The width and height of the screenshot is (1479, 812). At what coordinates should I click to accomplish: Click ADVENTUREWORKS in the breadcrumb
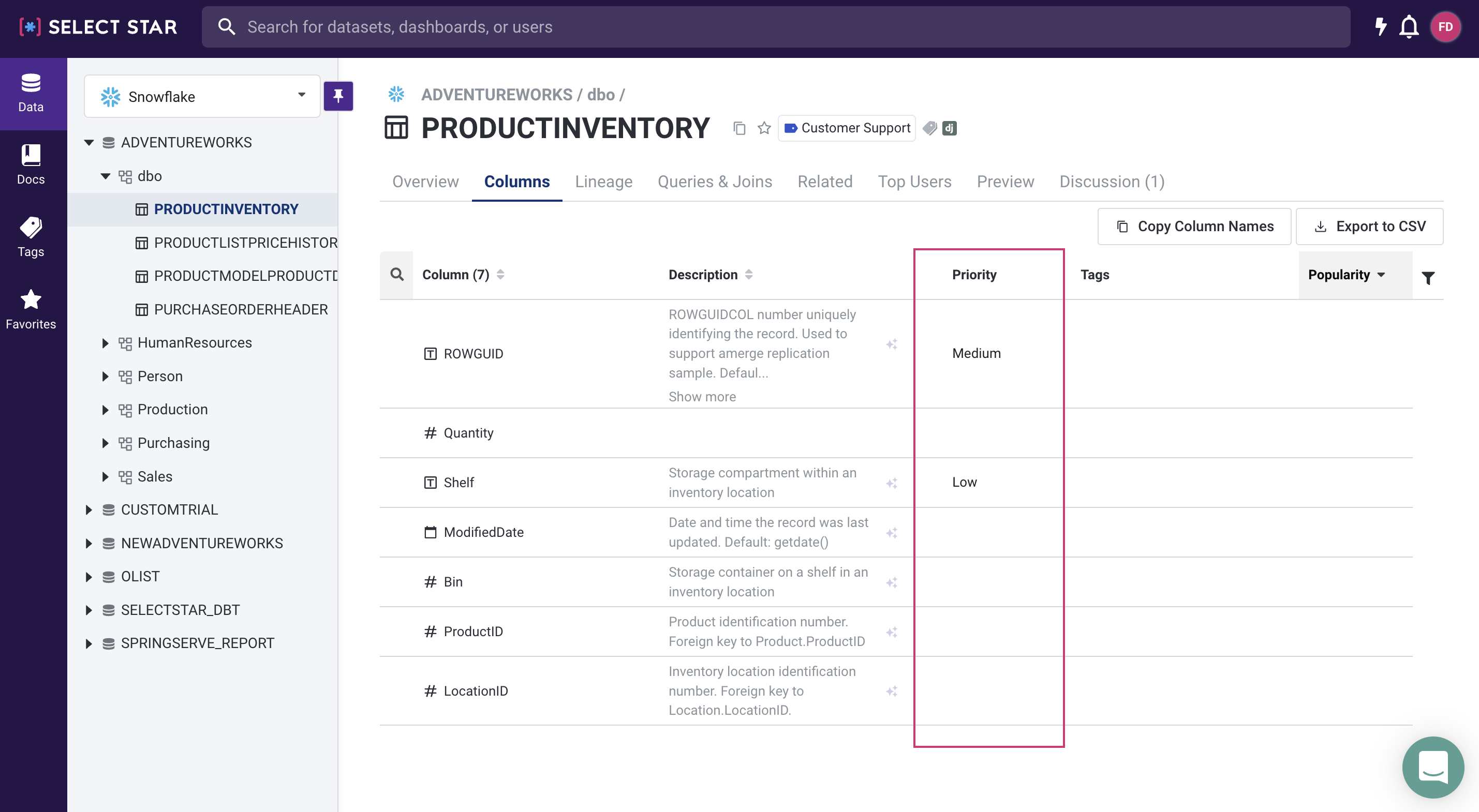(497, 94)
